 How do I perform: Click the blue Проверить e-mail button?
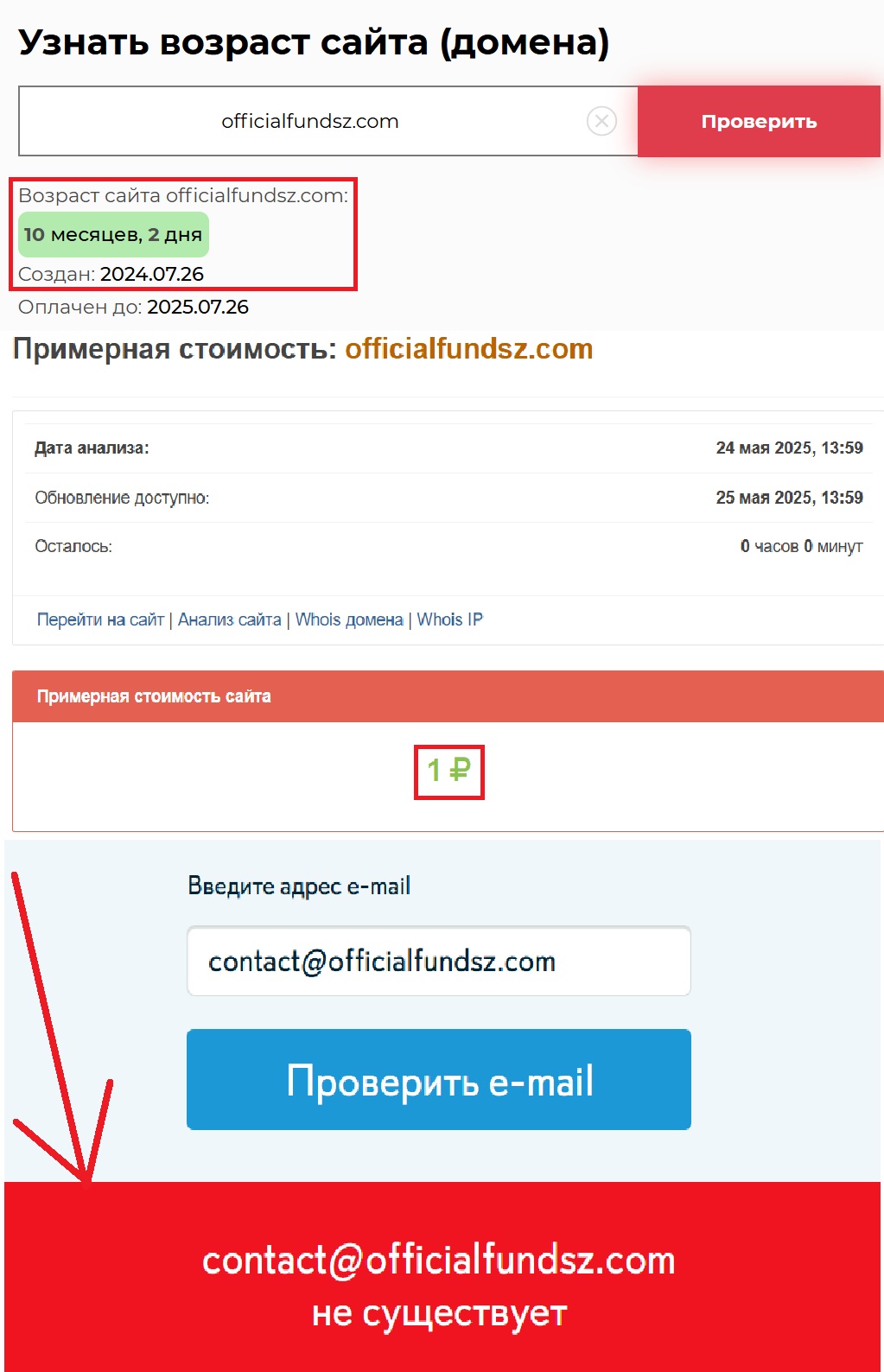click(x=439, y=1079)
